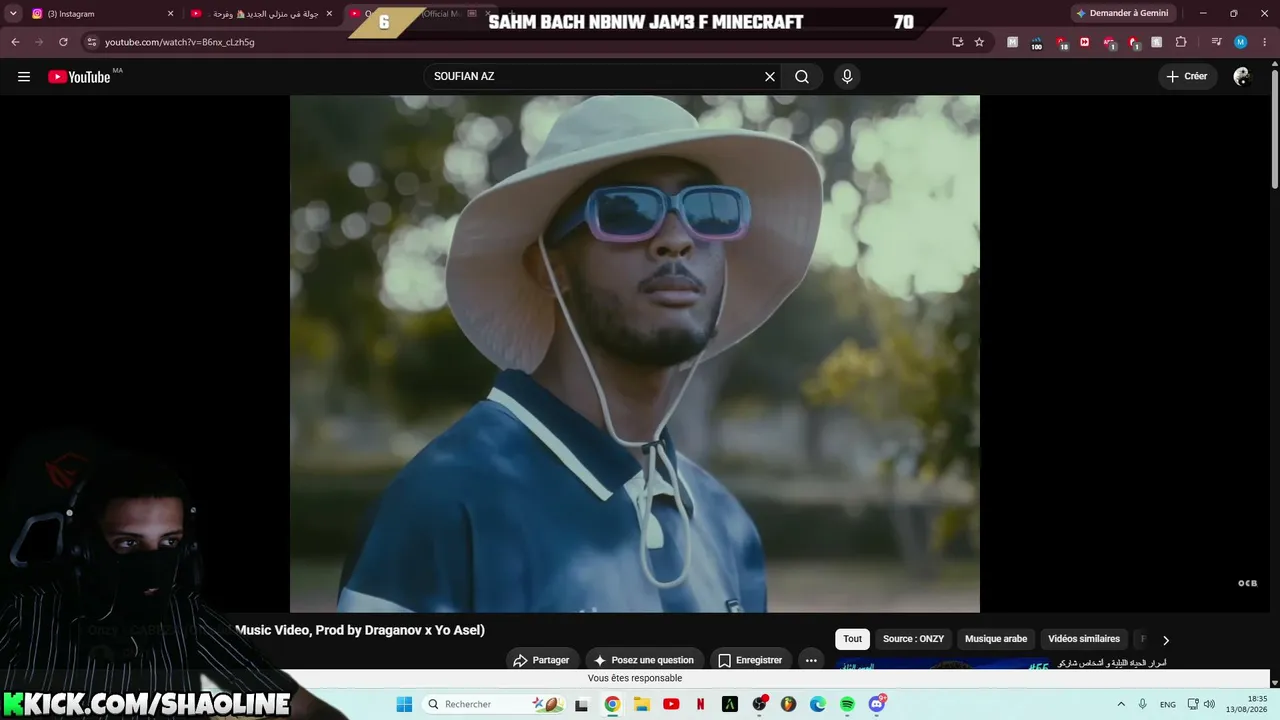Open the Chrome three-dot menu

[x=1264, y=42]
